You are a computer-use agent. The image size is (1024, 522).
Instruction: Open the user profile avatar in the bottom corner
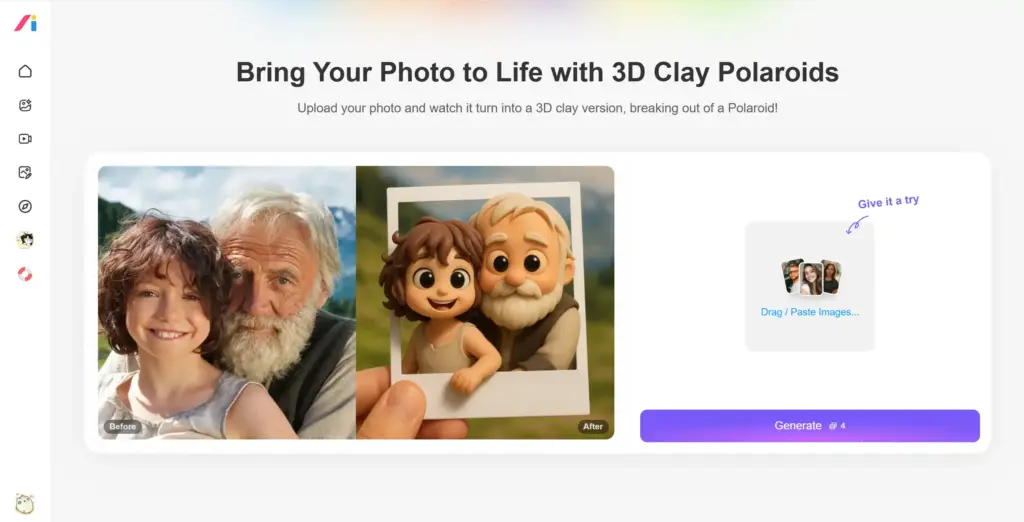click(x=25, y=504)
